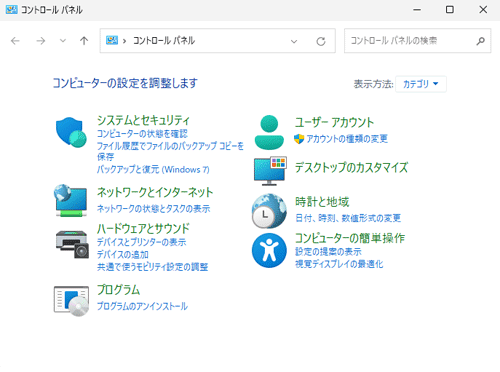This screenshot has height=372, width=500.
Task: Refresh the Control Panel view
Action: coord(321,41)
